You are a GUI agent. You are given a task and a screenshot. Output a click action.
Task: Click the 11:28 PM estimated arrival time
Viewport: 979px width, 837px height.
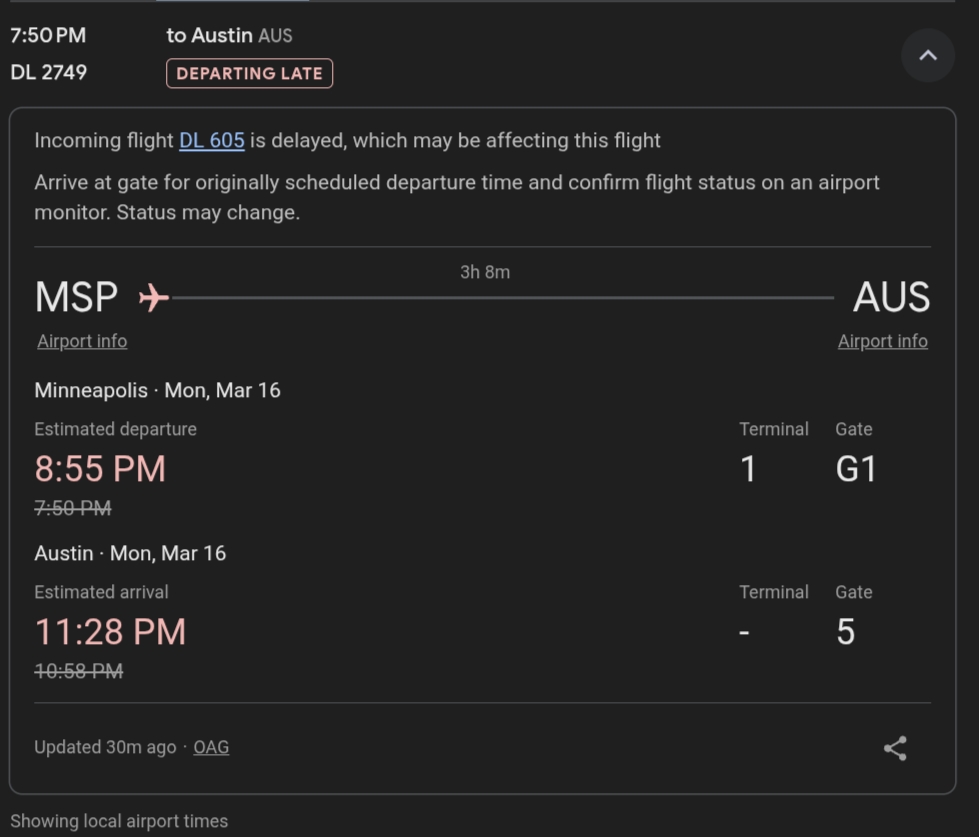pyautogui.click(x=110, y=631)
